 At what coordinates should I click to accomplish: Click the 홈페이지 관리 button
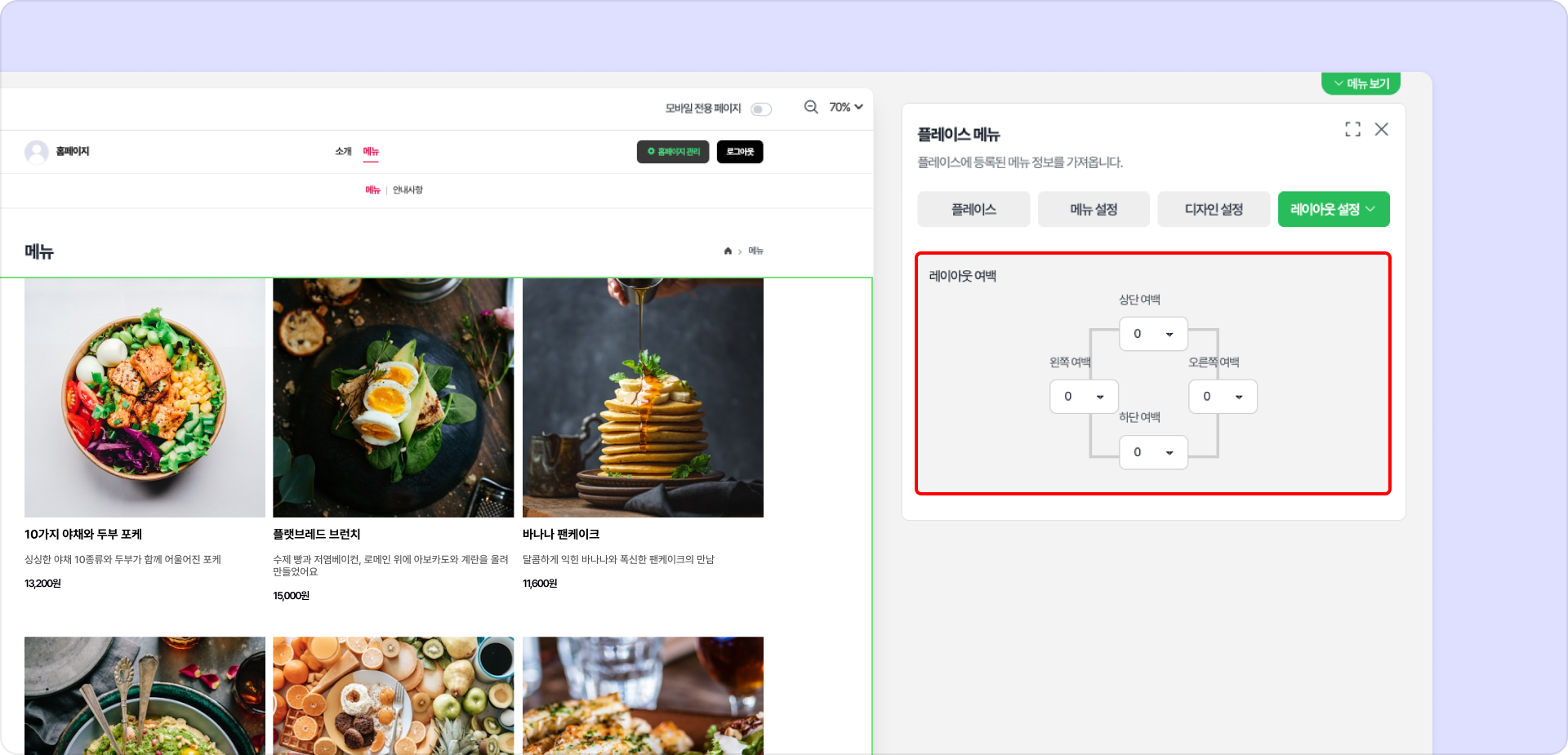click(673, 152)
